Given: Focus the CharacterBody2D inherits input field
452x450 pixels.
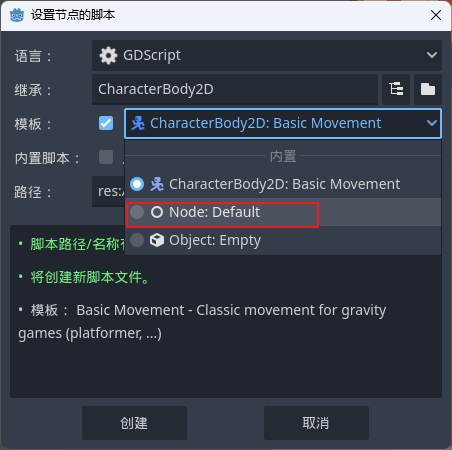Looking at the screenshot, I should click(x=235, y=89).
